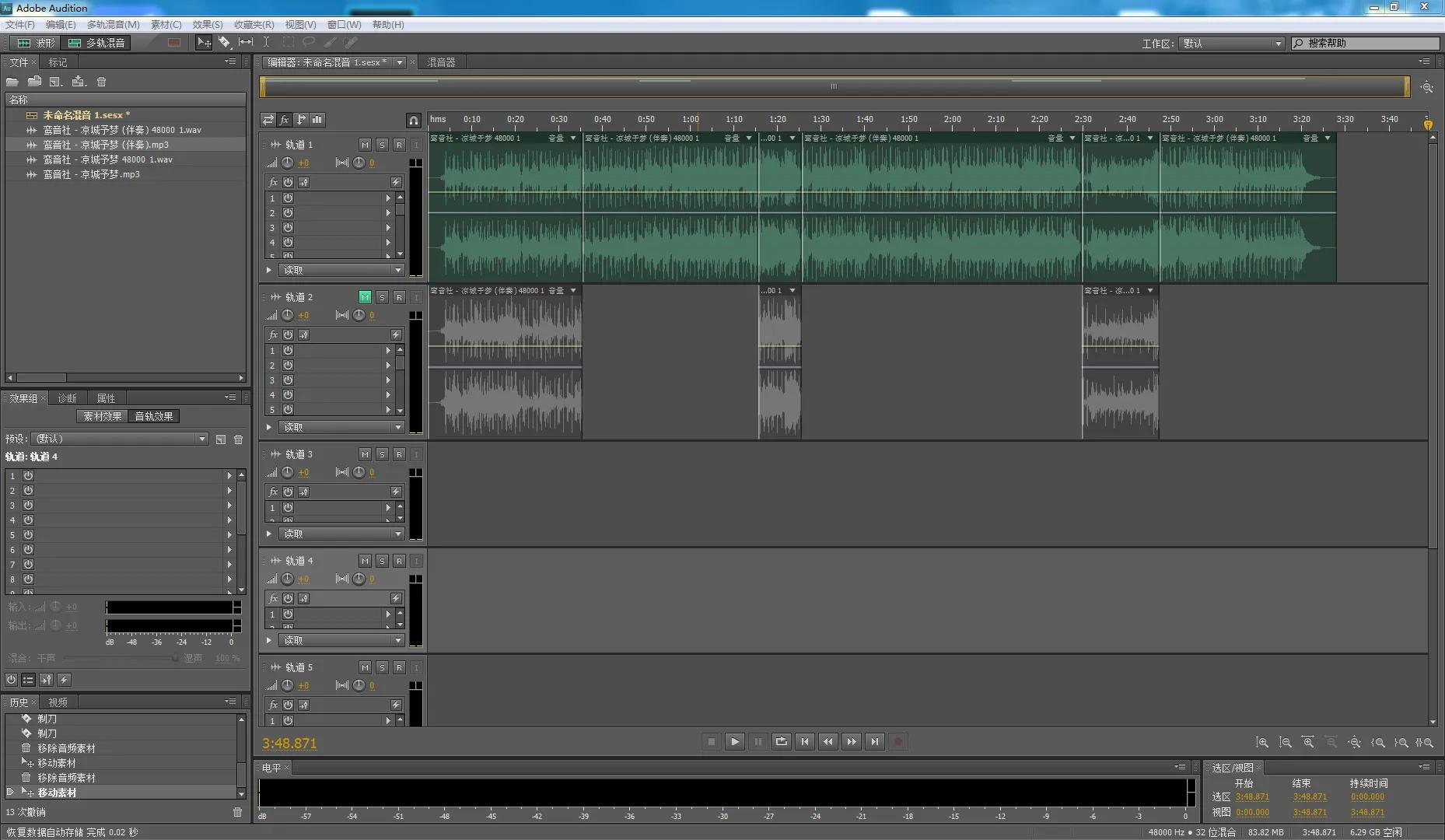Screen dimensions: 1445x840
Task: Click the Play button in transport
Action: click(x=734, y=742)
